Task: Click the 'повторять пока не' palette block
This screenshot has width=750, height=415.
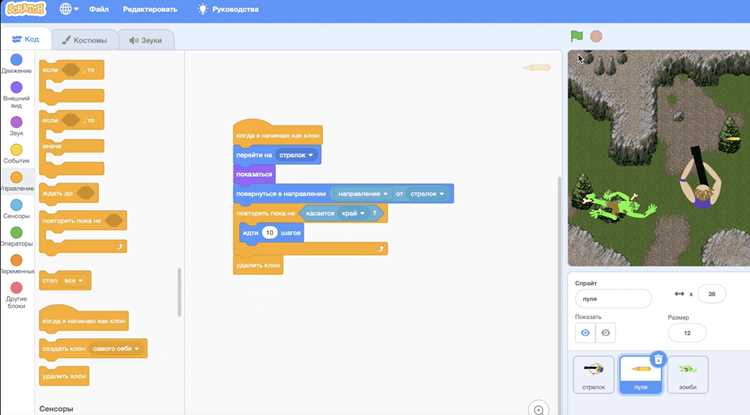Action: pyautogui.click(x=72, y=220)
